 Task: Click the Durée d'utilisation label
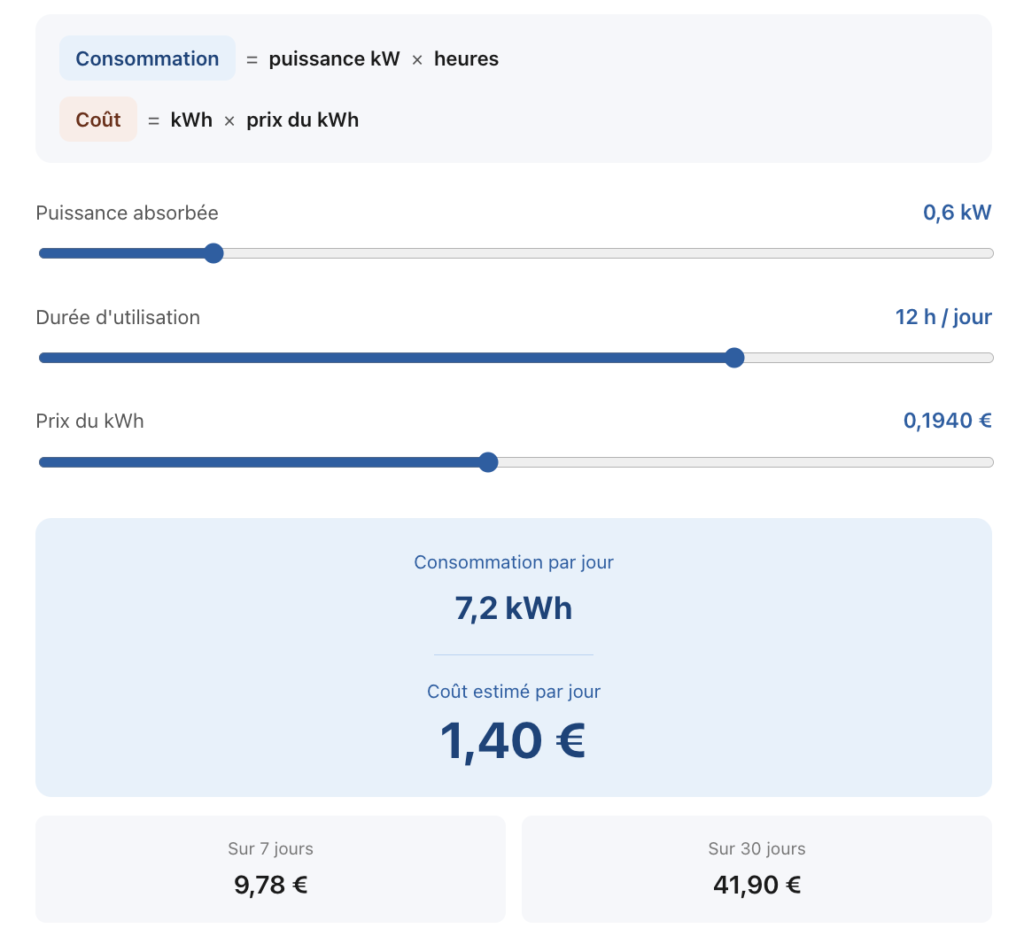118,318
